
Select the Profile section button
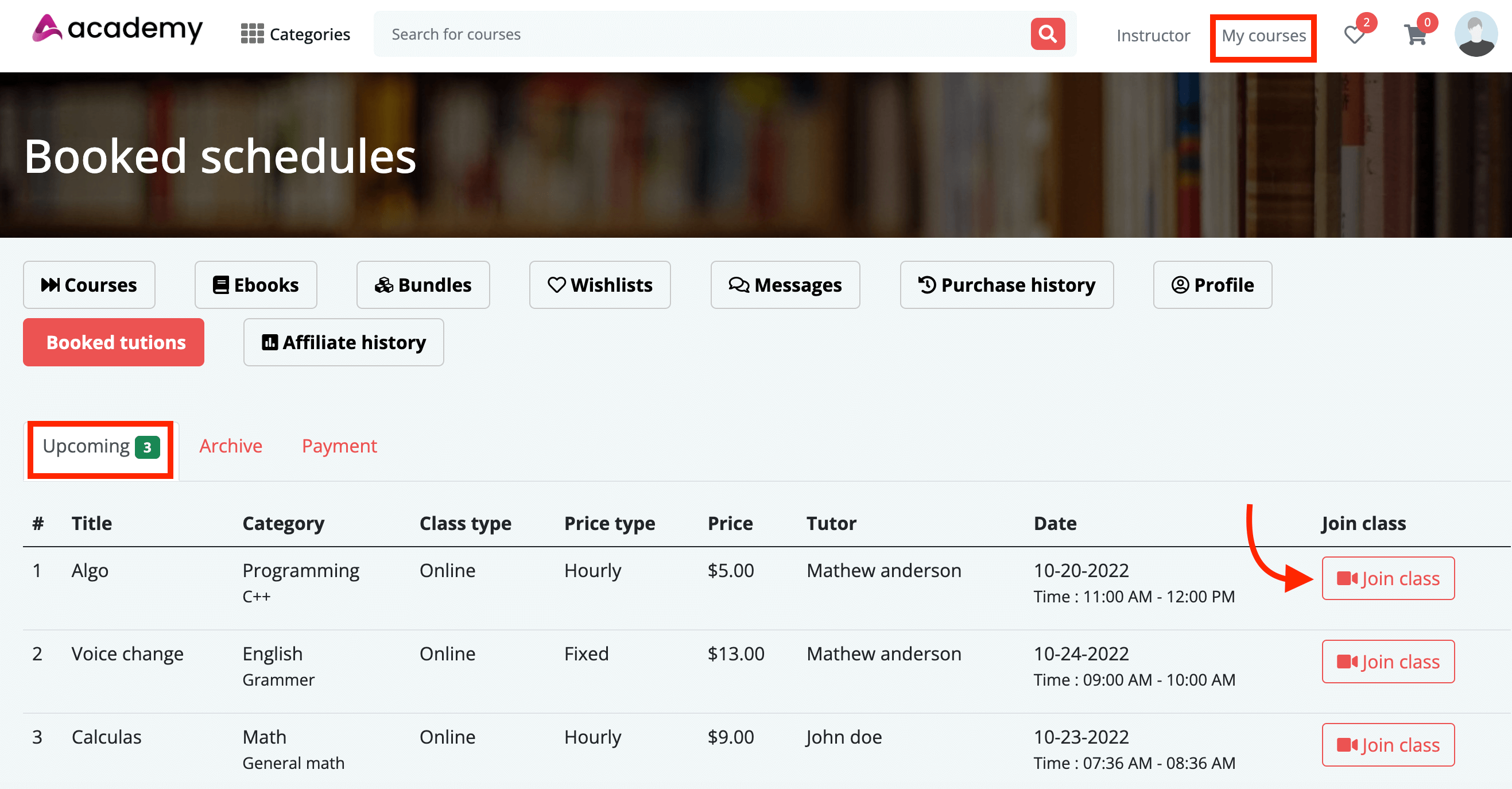1212,285
